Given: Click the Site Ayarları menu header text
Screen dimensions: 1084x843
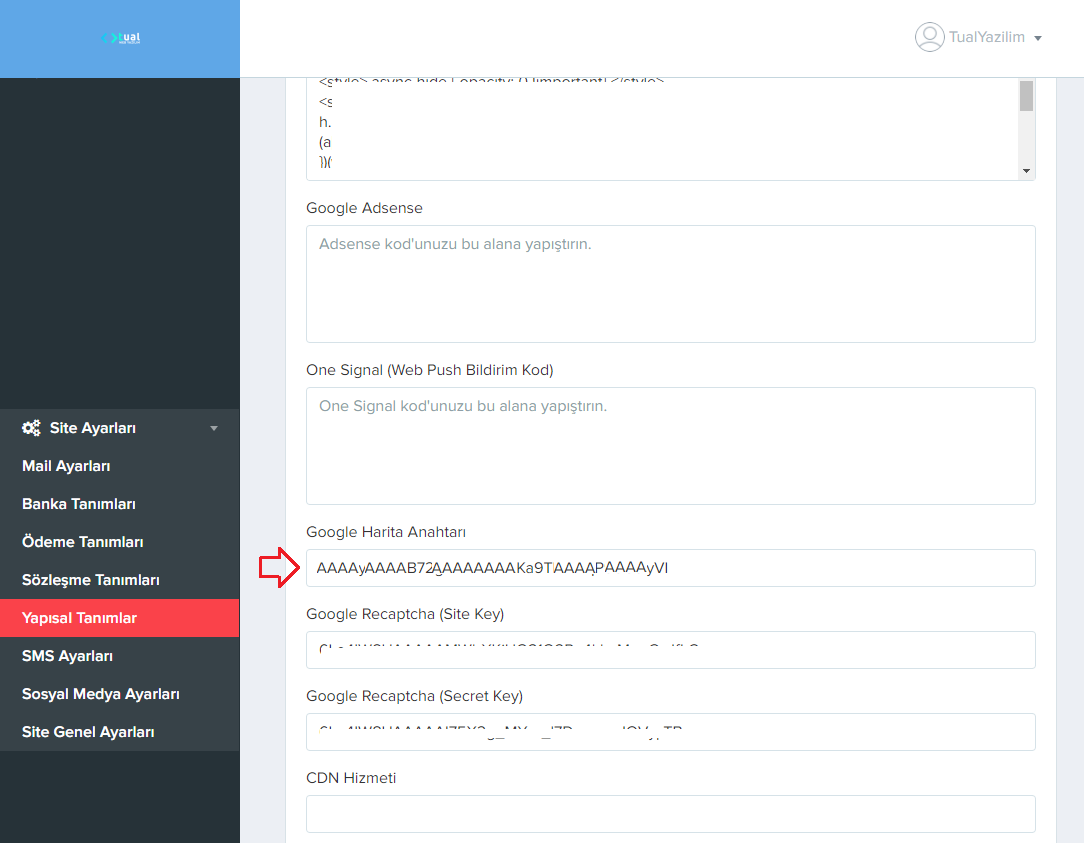Looking at the screenshot, I should click(93, 428).
